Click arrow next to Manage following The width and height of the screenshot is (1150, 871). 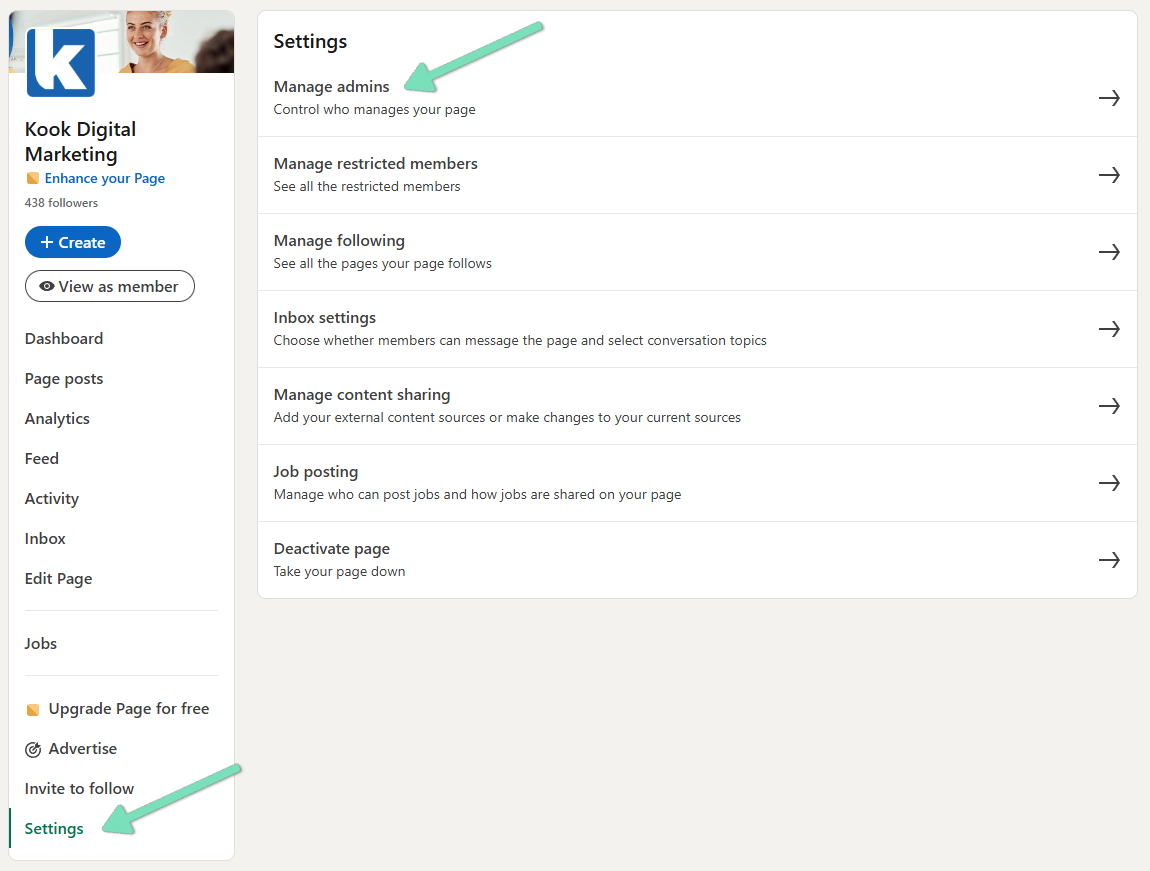point(1109,252)
